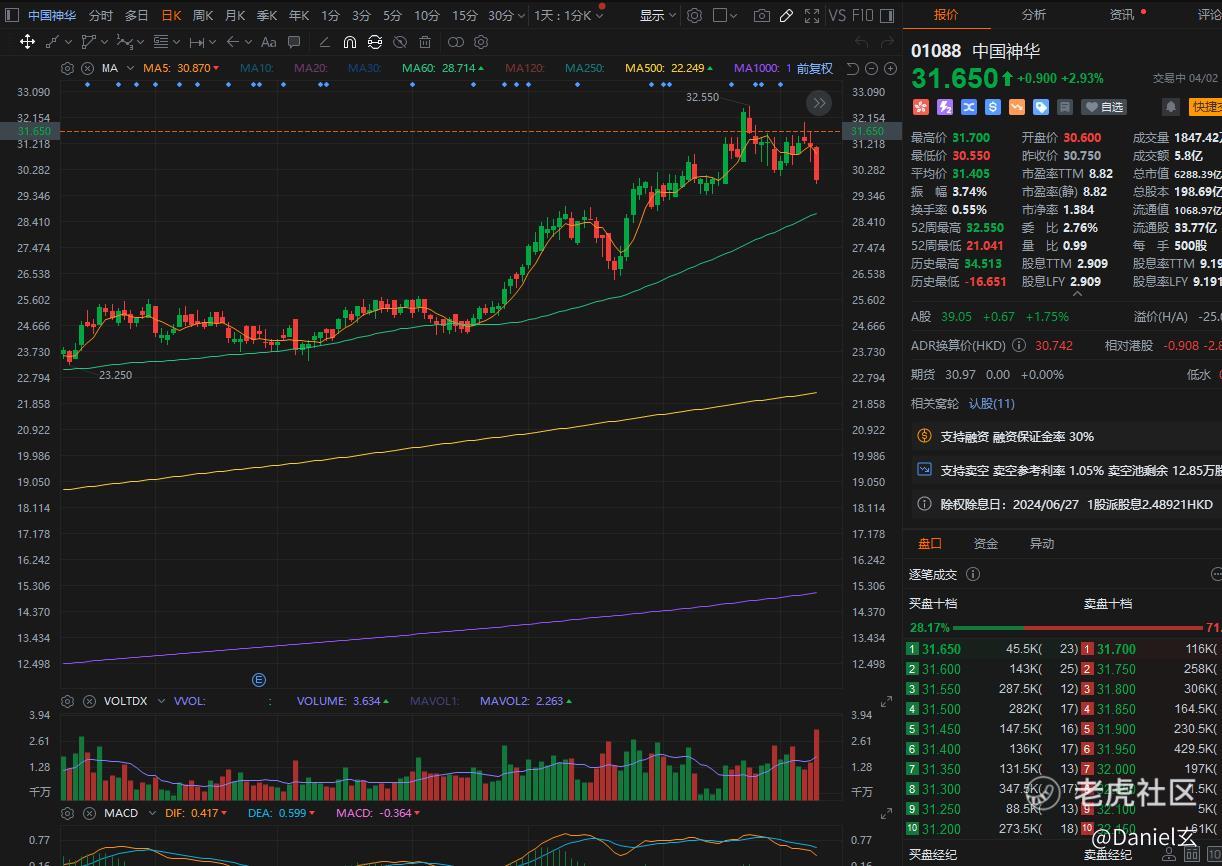Viewport: 1222px width, 866px height.
Task: Add a text annotation with Aa tool
Action: 268,42
